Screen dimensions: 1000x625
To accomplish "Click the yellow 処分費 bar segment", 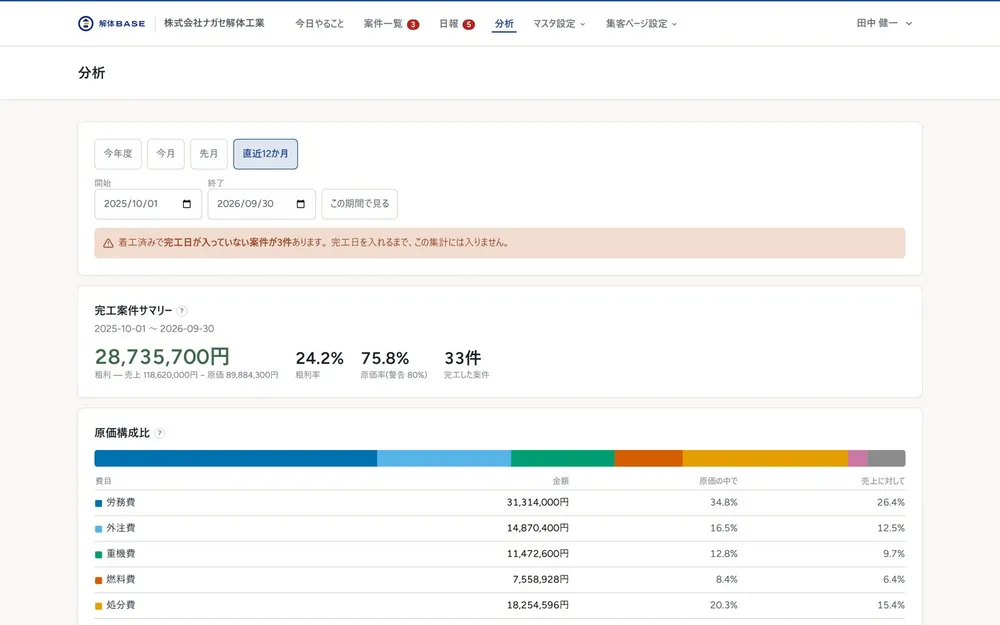I will (765, 458).
